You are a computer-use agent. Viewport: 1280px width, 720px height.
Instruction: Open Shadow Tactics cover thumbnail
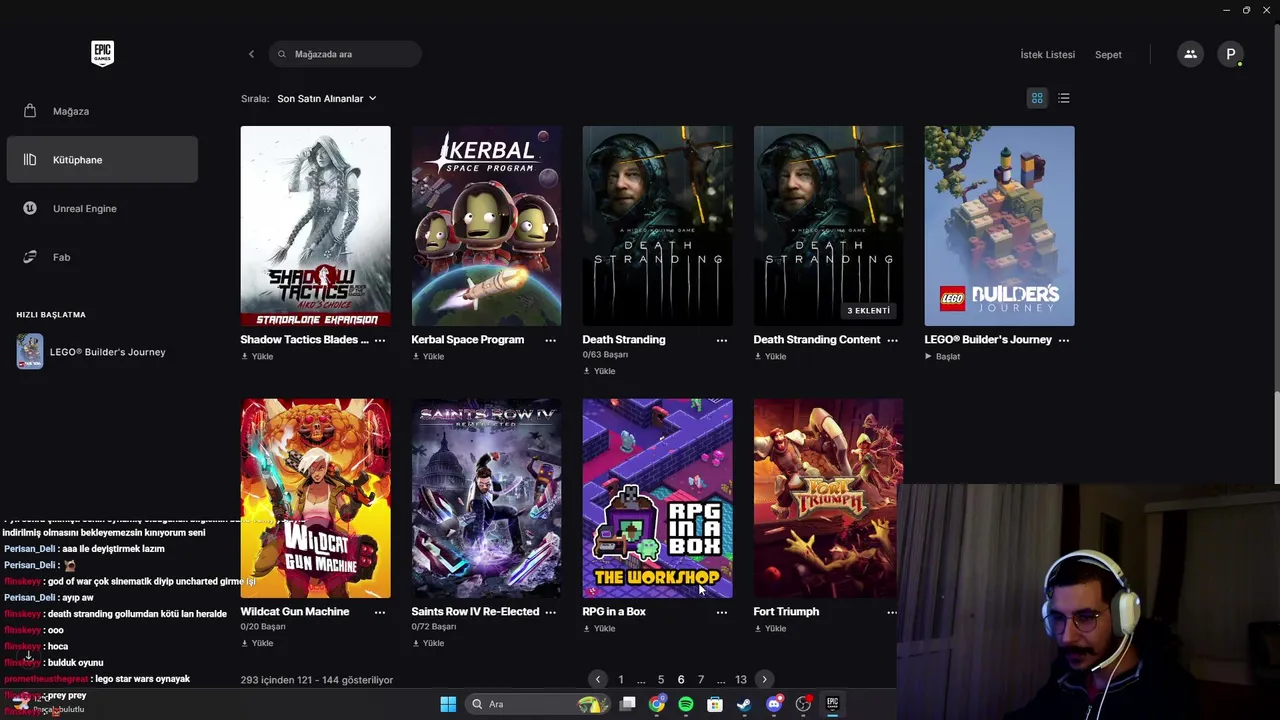pos(315,226)
